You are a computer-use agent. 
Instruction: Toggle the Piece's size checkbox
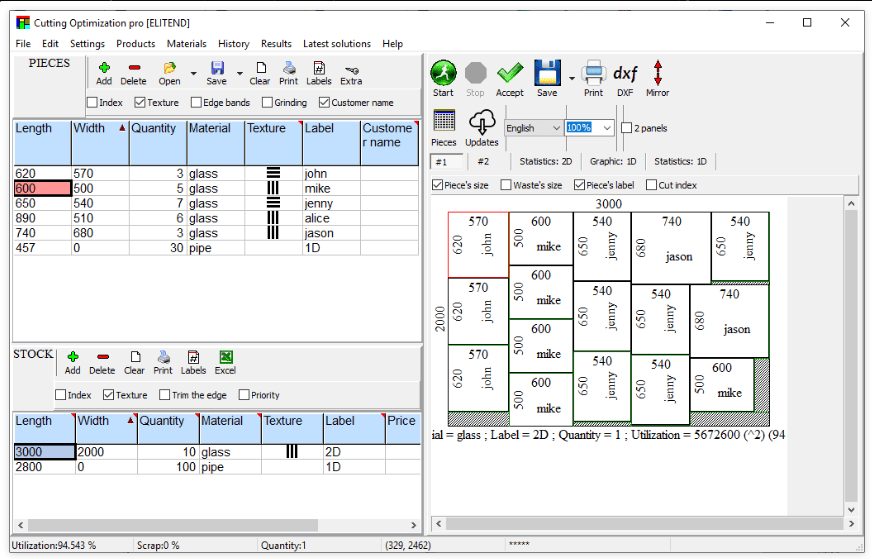coord(438,185)
